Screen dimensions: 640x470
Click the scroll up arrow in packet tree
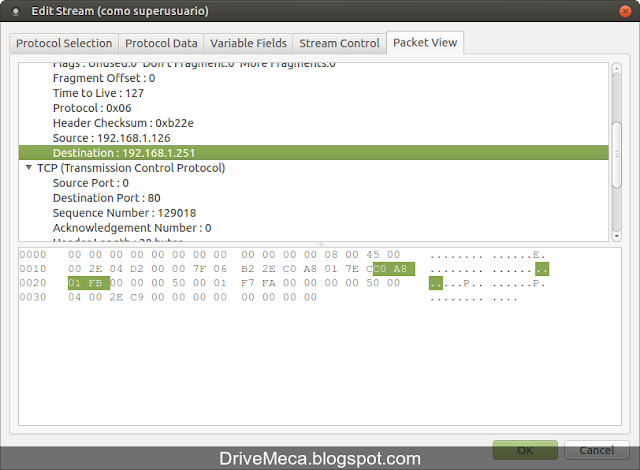616,68
